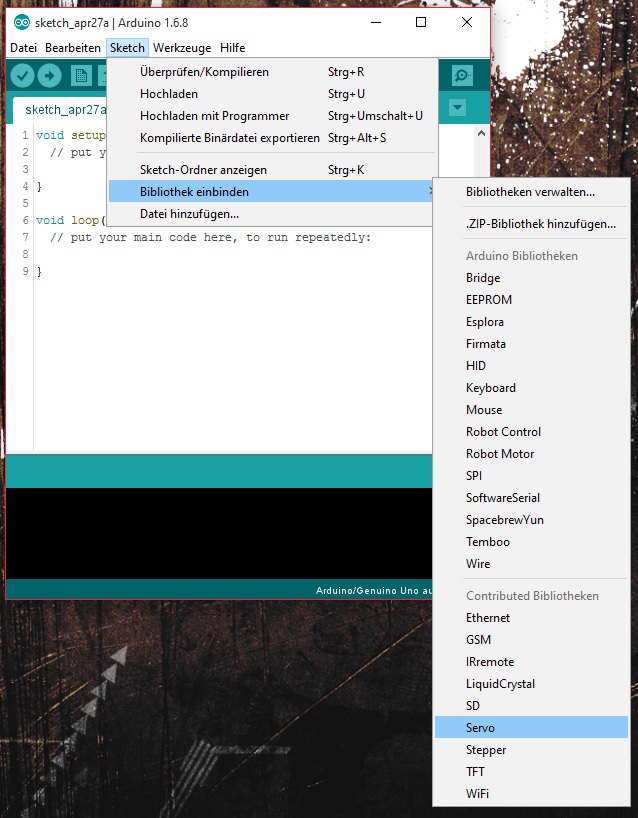Click the New sketch toolbar icon
Screen dimensions: 638x818
(81, 76)
